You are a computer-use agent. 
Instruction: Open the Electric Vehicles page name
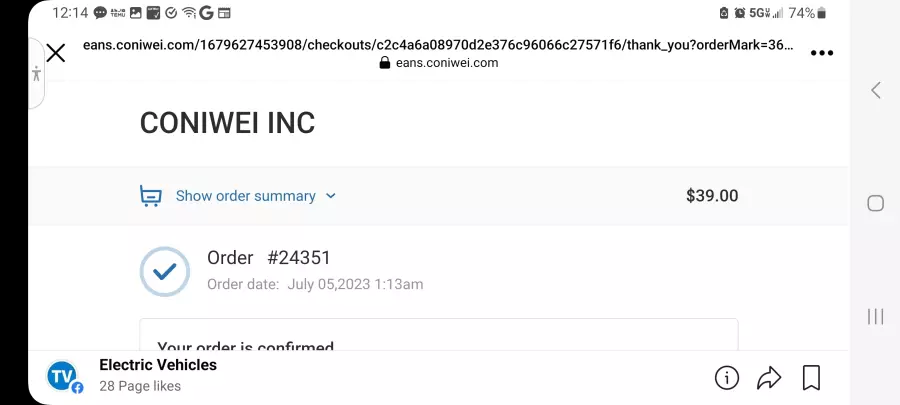coord(158,365)
